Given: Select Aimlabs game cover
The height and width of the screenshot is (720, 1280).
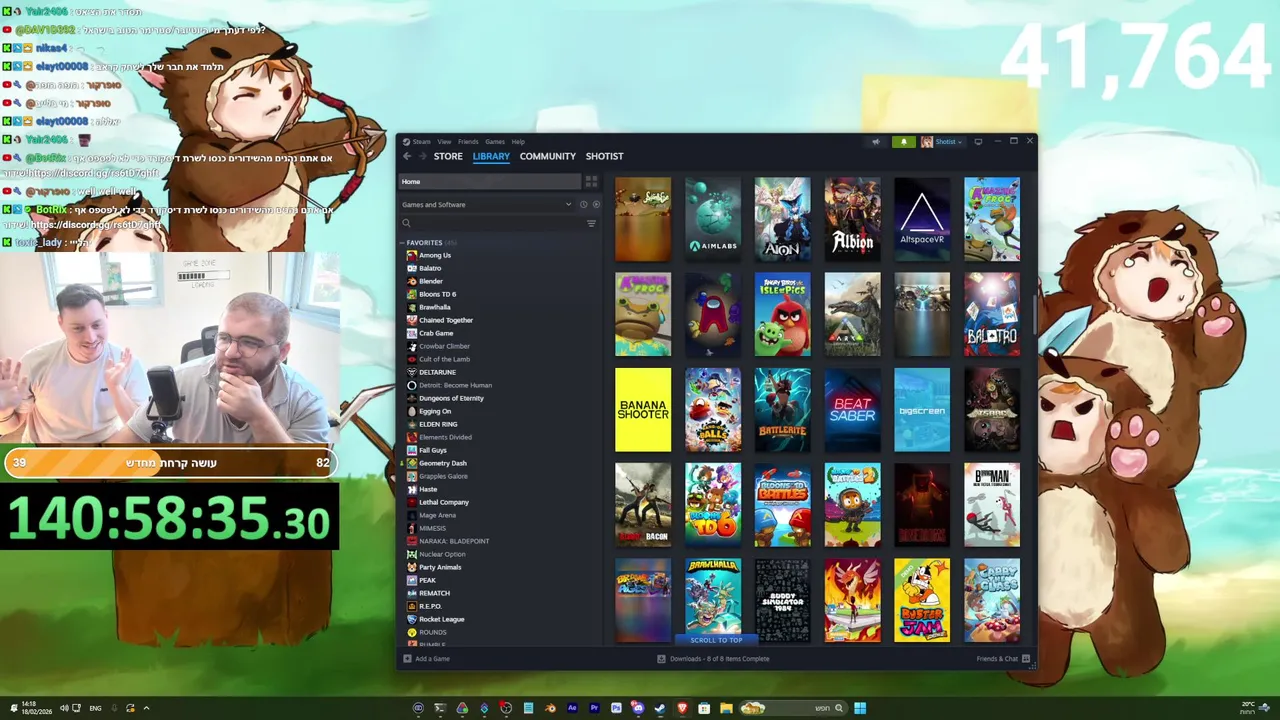Looking at the screenshot, I should click(713, 219).
